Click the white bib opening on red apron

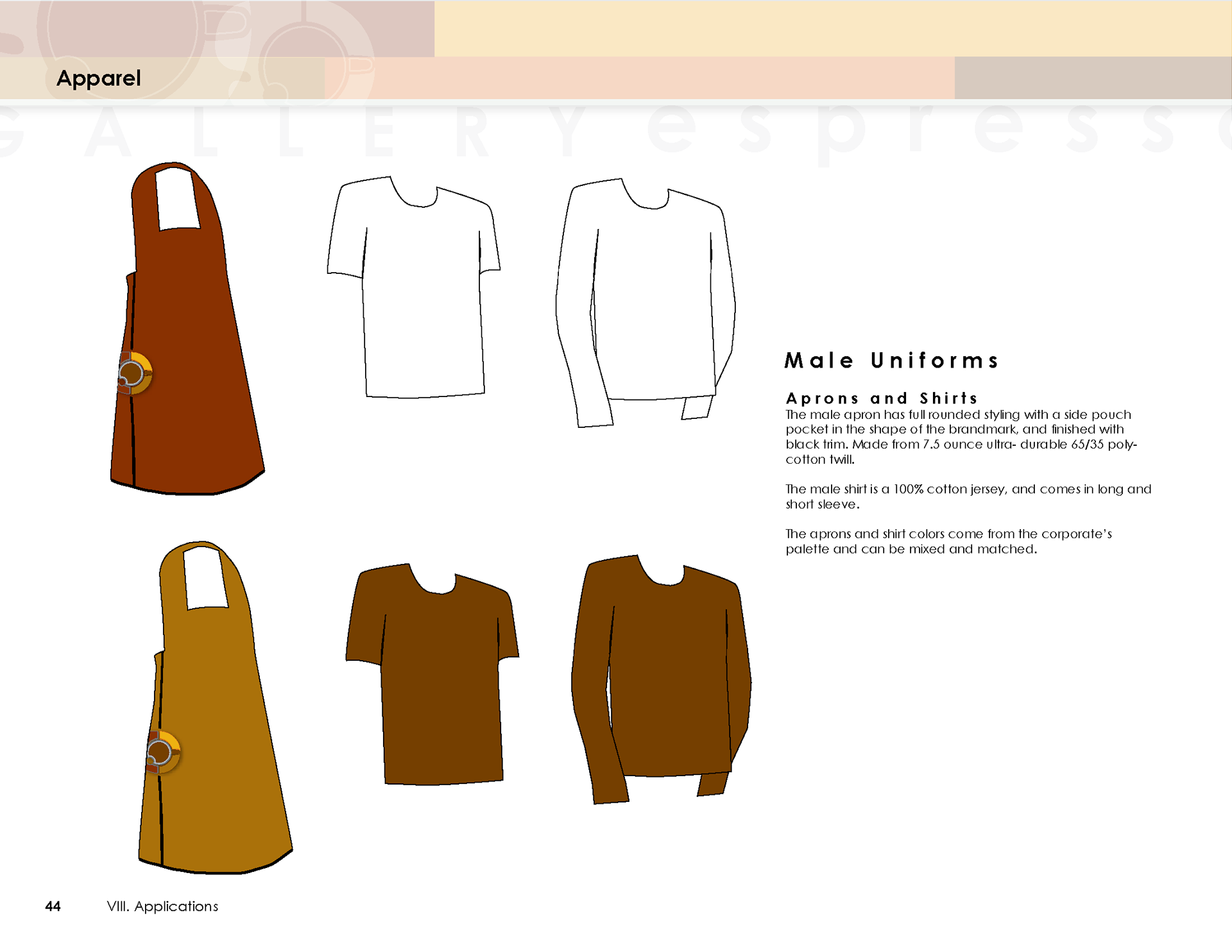point(177,198)
